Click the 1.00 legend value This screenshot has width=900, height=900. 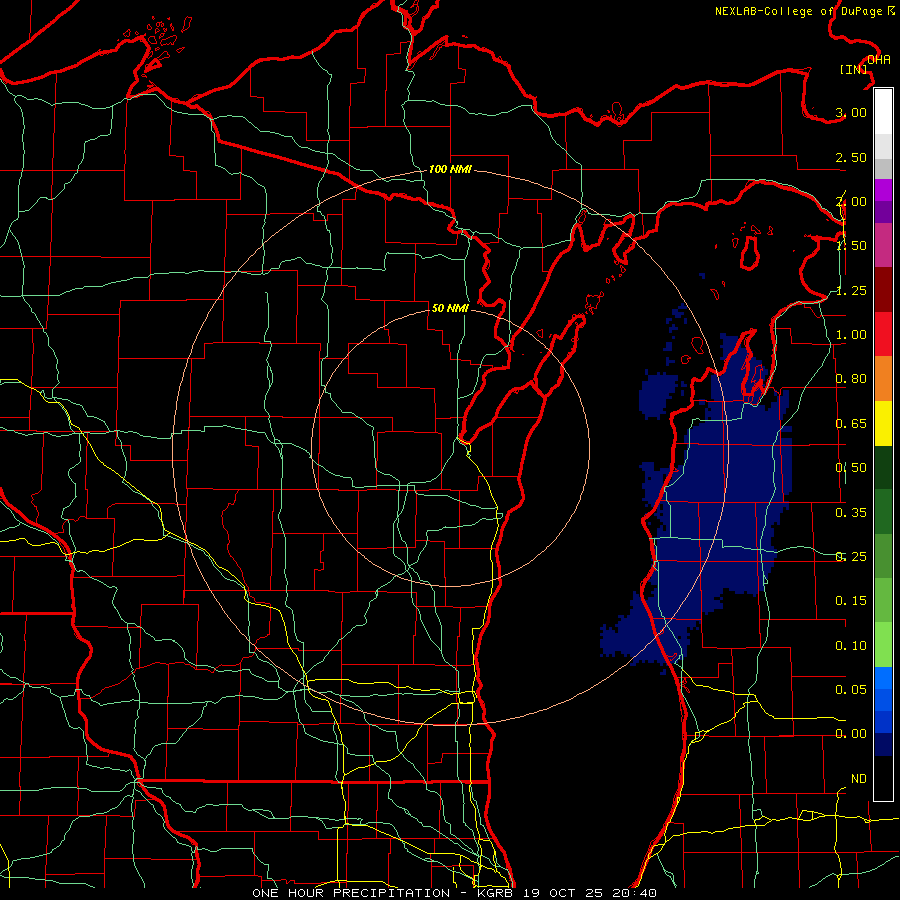pyautogui.click(x=851, y=335)
